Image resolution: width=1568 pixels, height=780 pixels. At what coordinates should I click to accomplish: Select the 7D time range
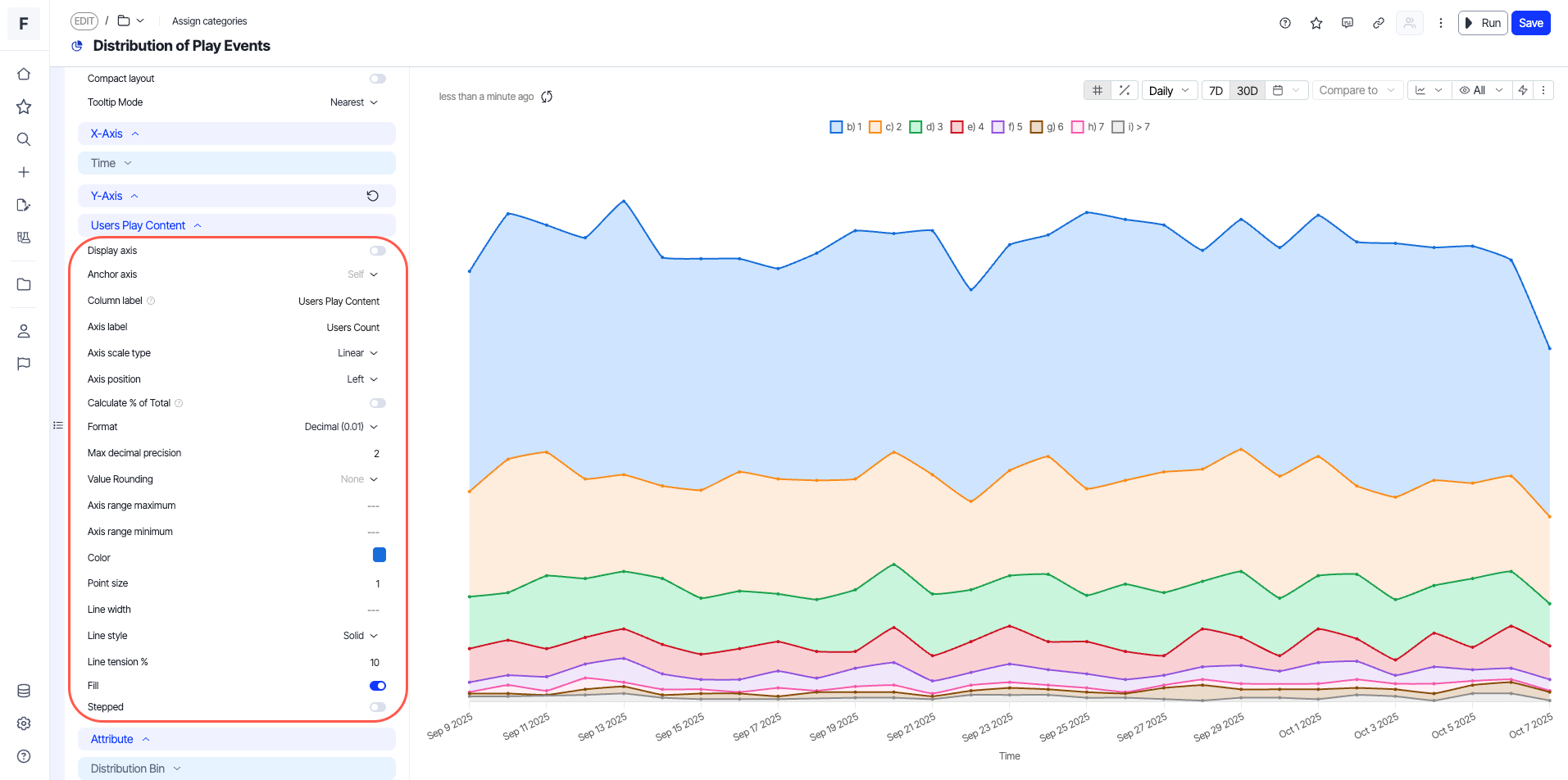pos(1216,90)
